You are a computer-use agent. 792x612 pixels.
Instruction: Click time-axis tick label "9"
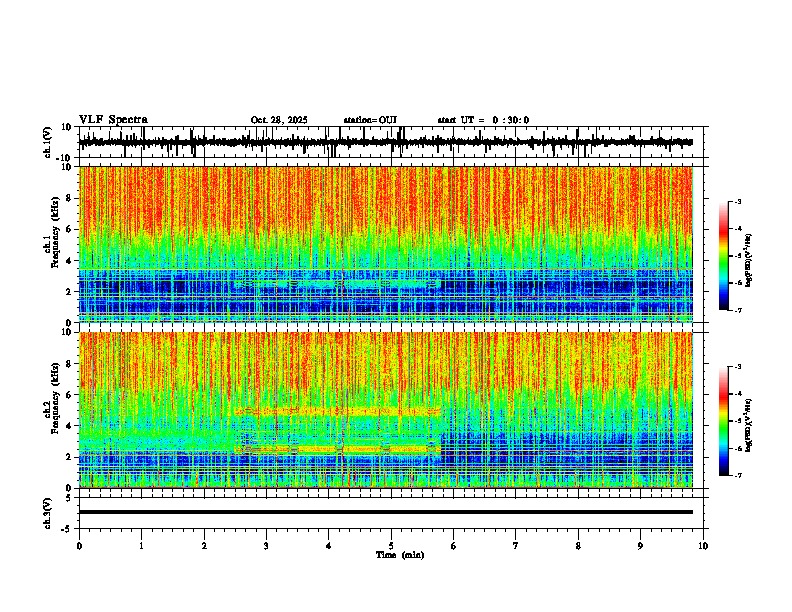pos(640,546)
